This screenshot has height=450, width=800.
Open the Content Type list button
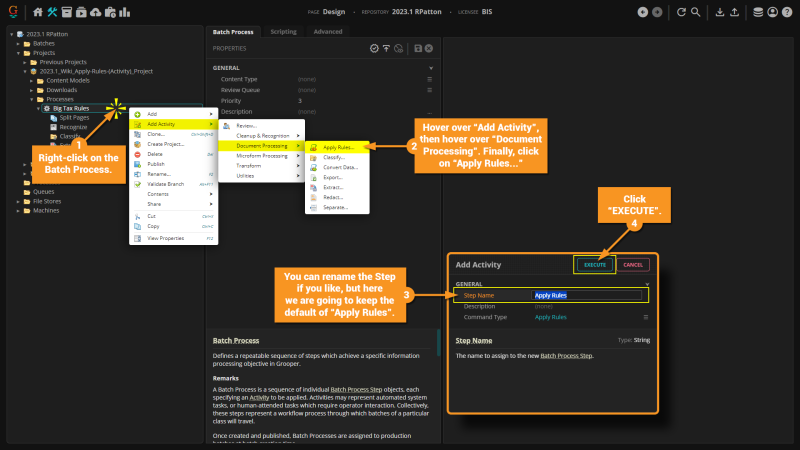[430, 80]
